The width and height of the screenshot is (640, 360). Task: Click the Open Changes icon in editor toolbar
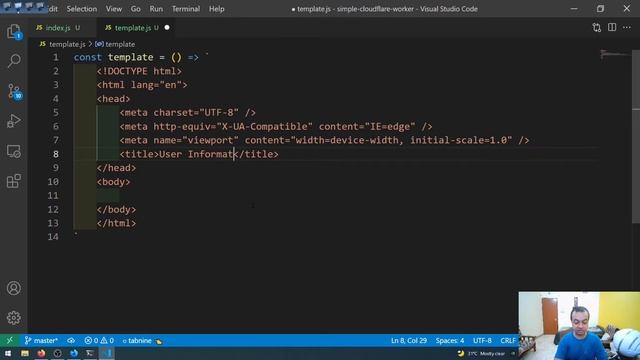[x=597, y=27]
